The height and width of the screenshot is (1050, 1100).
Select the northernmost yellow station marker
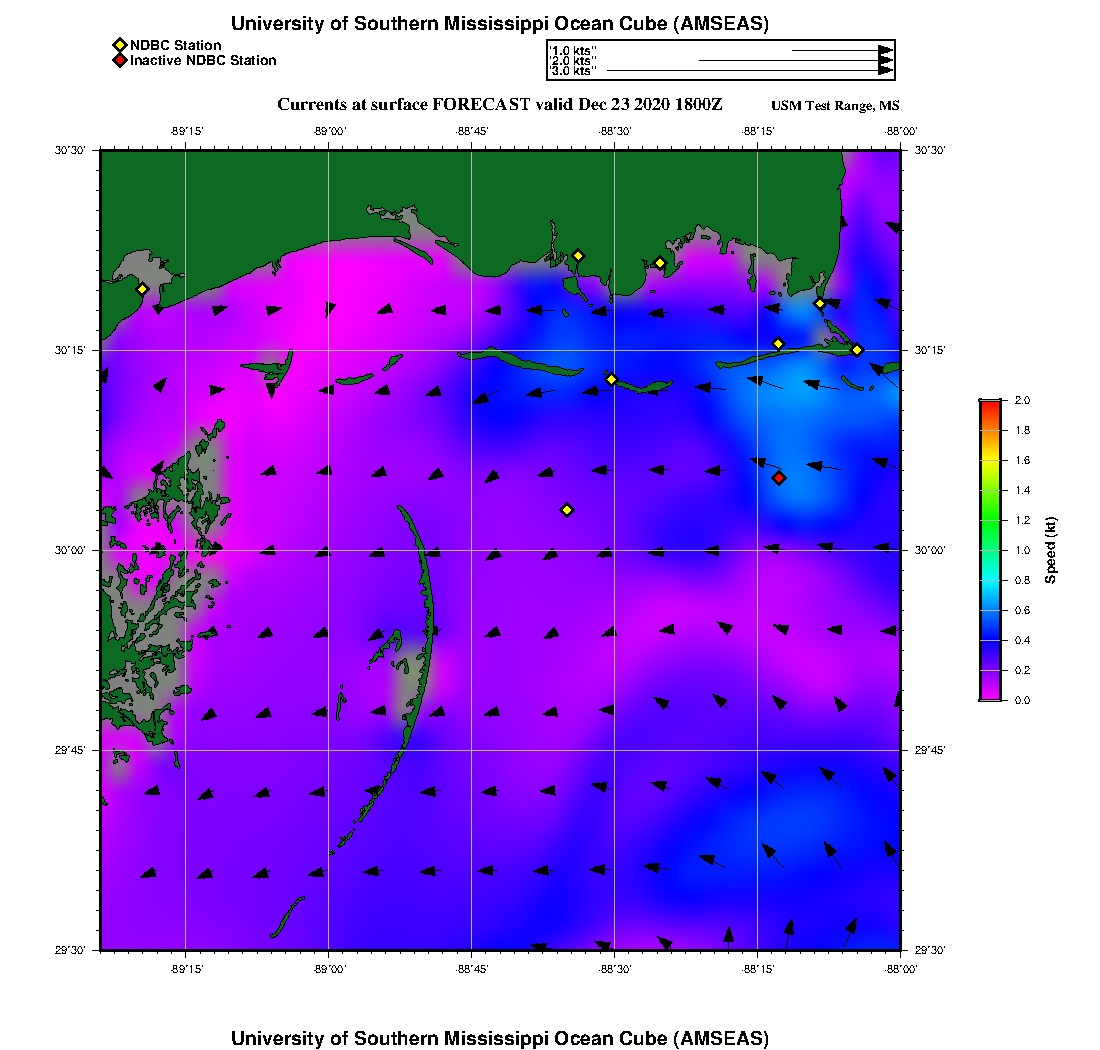click(x=578, y=256)
